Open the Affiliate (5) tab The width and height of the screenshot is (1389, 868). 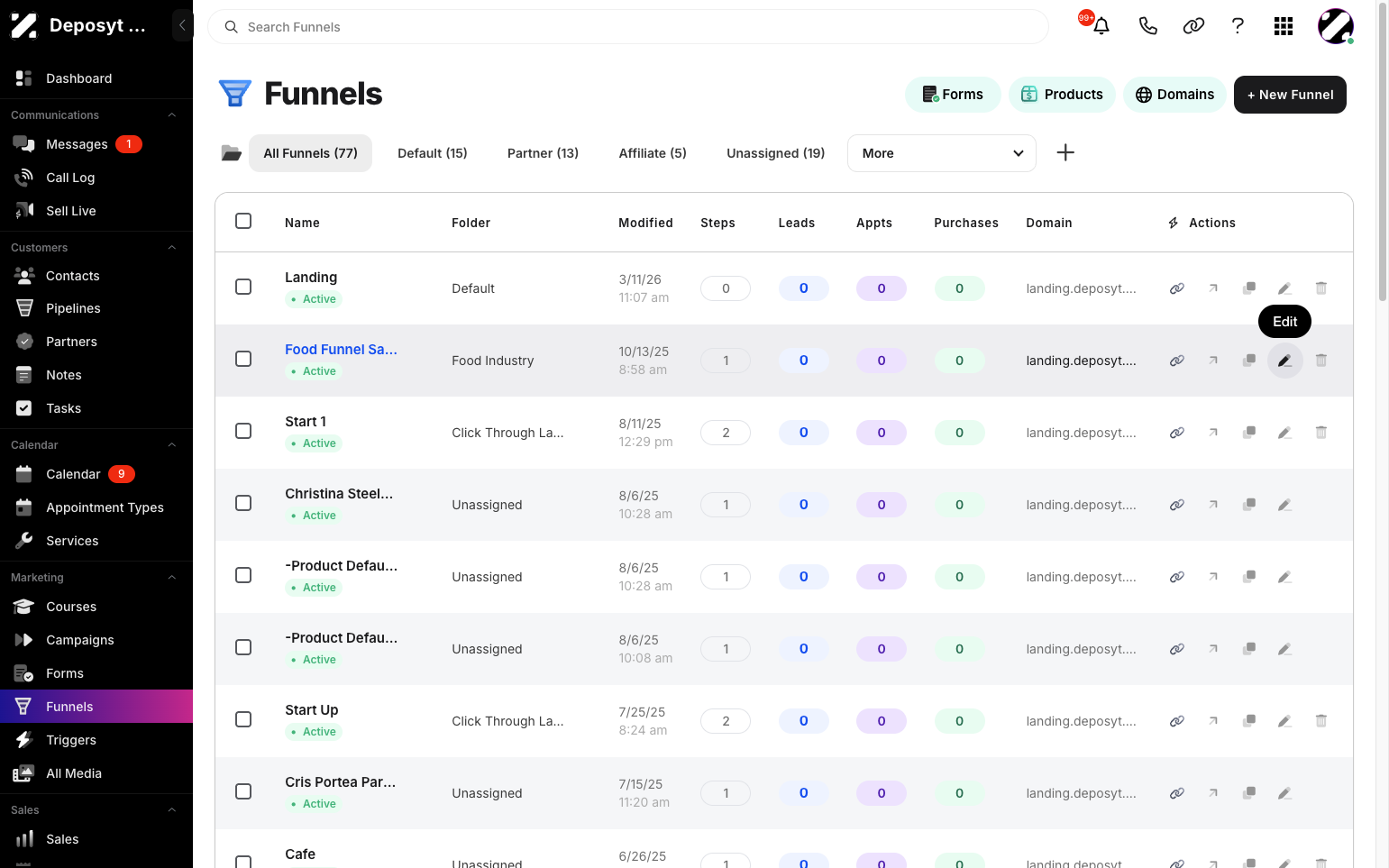click(x=653, y=153)
